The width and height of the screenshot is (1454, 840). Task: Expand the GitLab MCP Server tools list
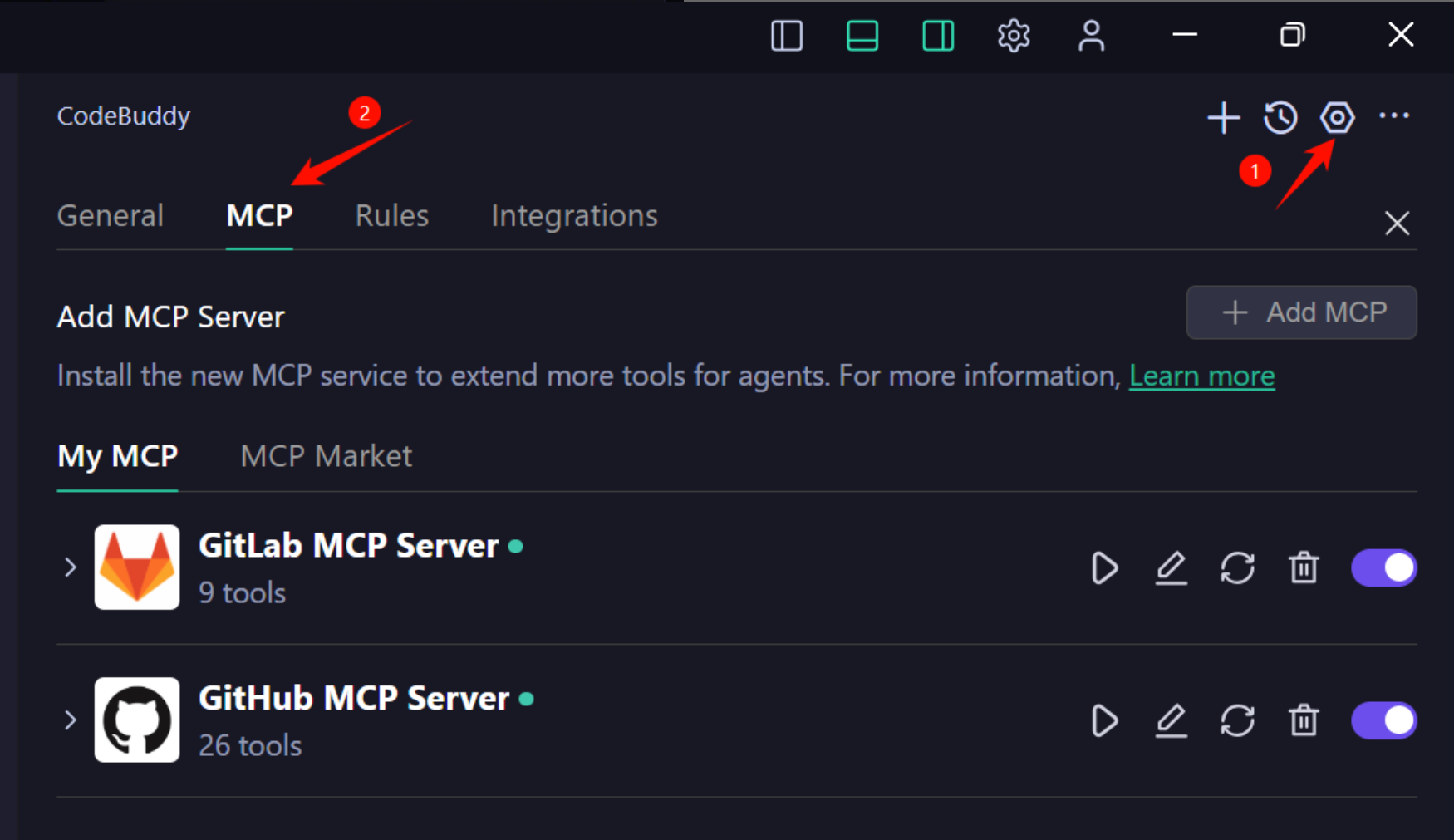(x=71, y=567)
